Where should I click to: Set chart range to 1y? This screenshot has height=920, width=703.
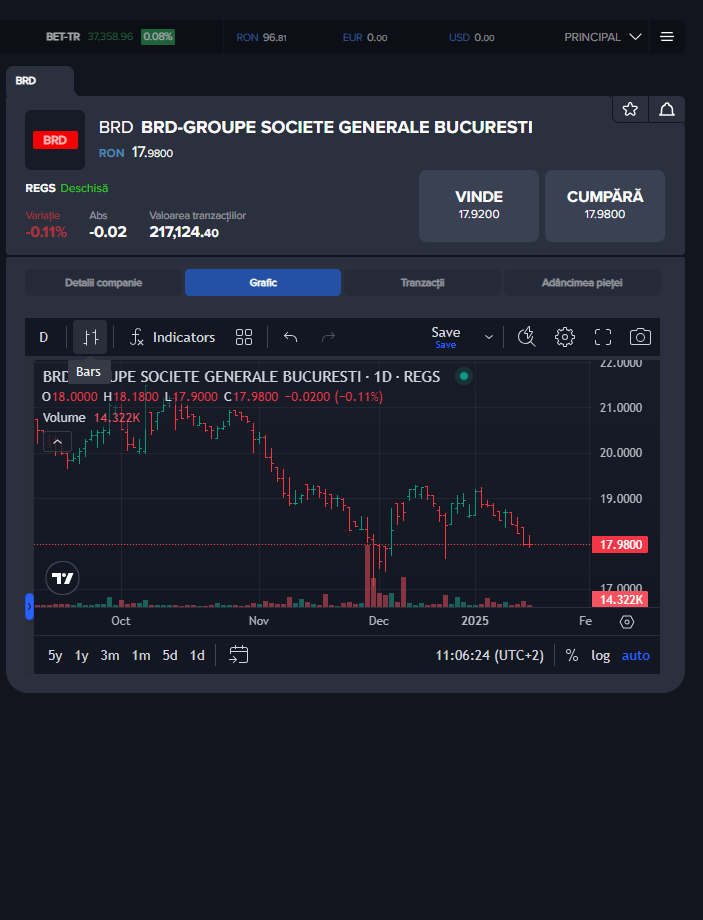pyautogui.click(x=82, y=655)
